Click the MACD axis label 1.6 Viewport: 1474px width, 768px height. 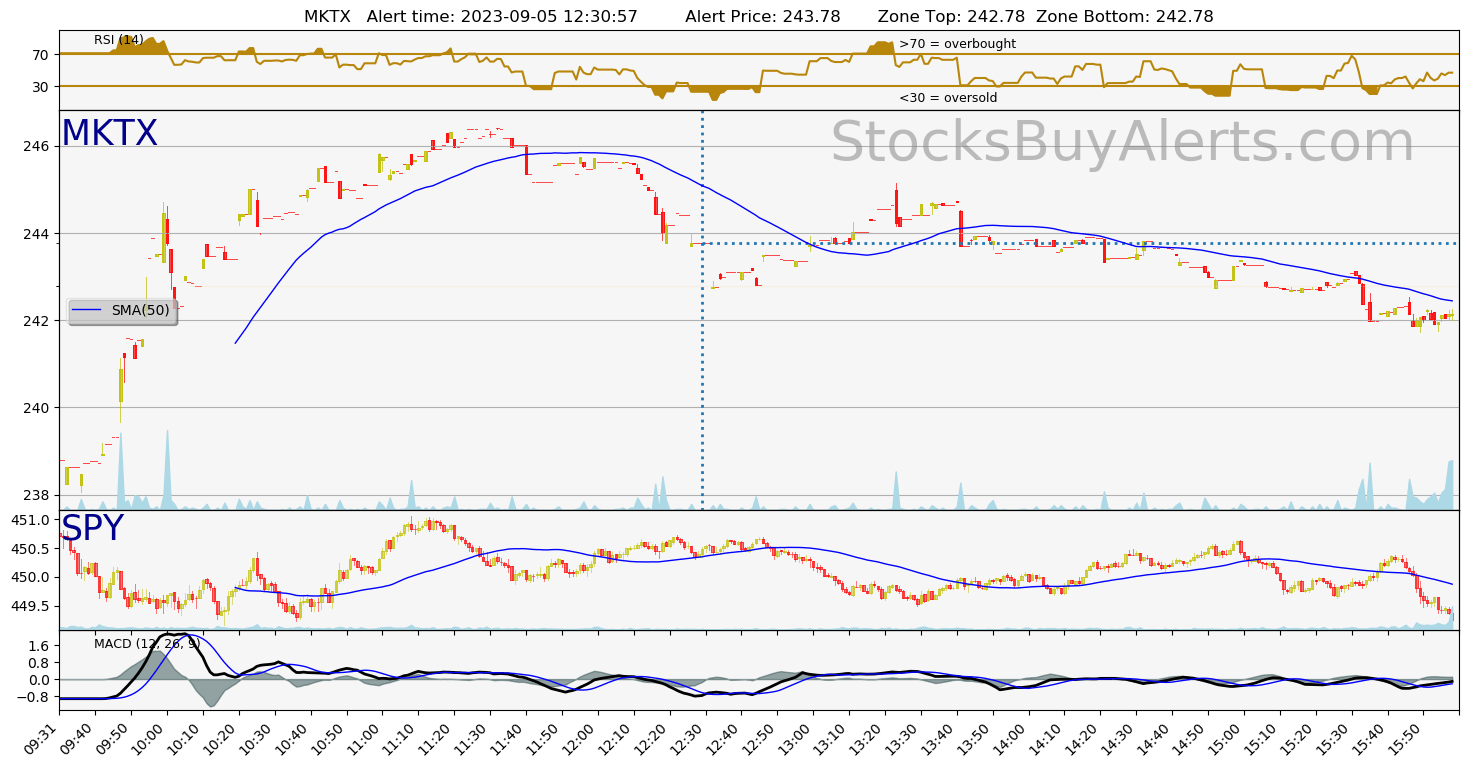(39, 646)
